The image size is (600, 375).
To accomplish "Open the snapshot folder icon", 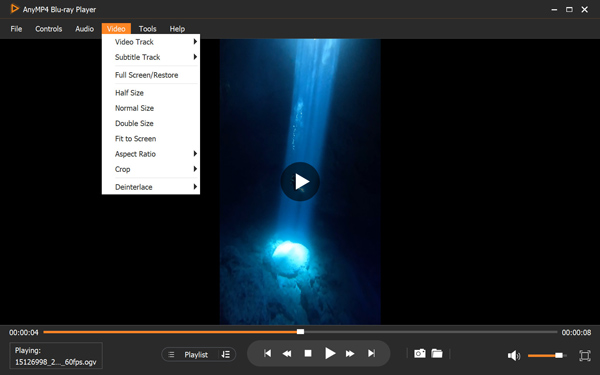I will click(x=437, y=353).
